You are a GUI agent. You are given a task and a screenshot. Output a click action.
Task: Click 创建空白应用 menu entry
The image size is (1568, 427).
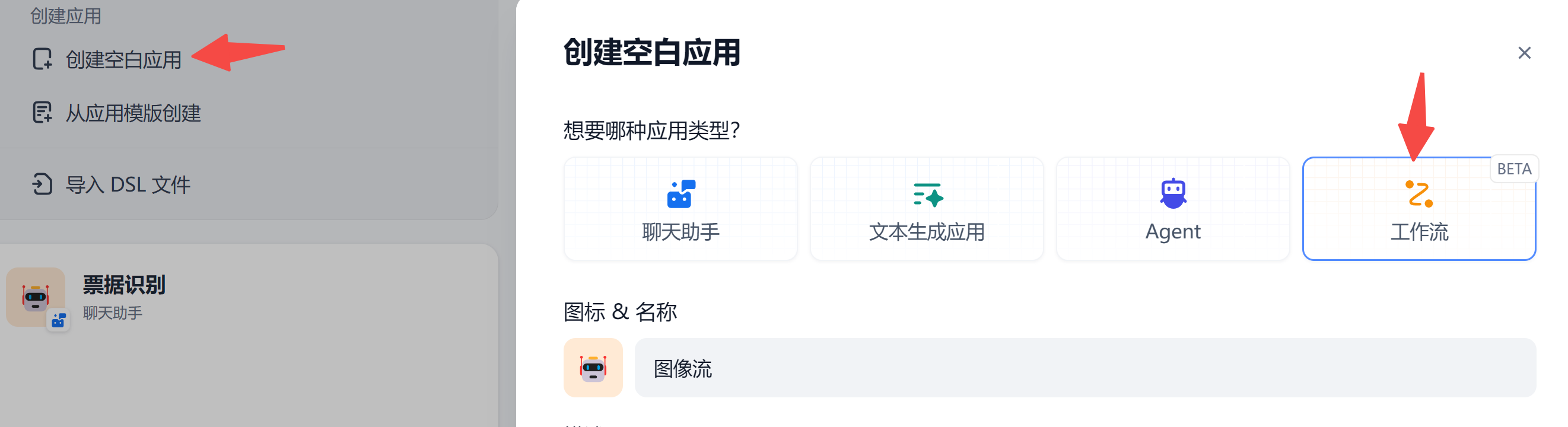pyautogui.click(x=123, y=60)
